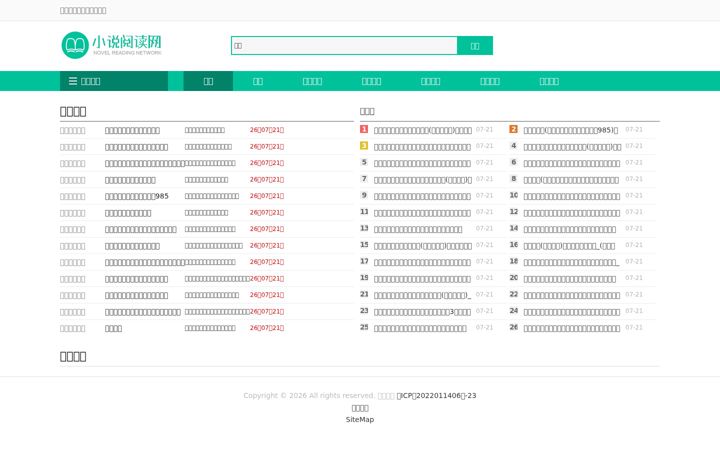Click the green book logo icon
This screenshot has height=450, width=720.
pos(75,45)
